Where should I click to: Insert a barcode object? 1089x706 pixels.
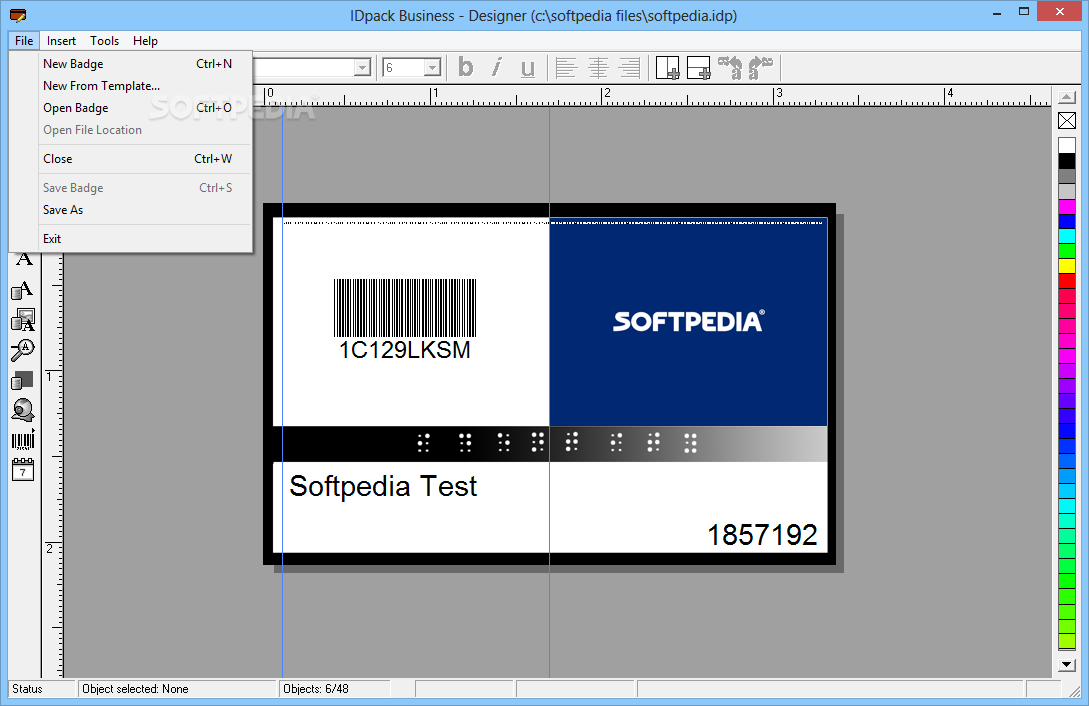(23, 440)
